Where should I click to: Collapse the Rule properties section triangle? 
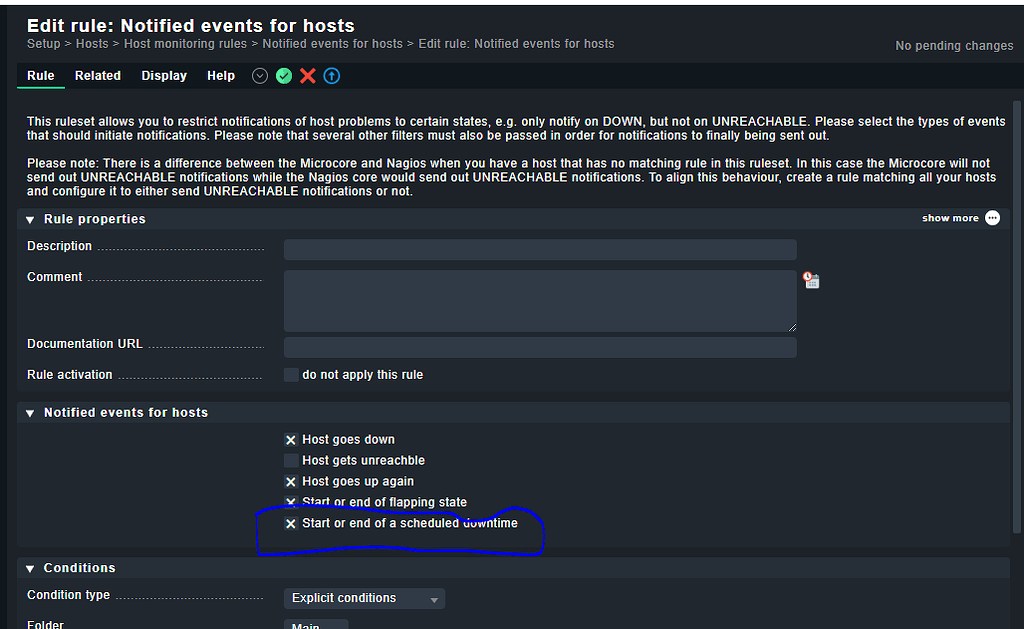(29, 219)
